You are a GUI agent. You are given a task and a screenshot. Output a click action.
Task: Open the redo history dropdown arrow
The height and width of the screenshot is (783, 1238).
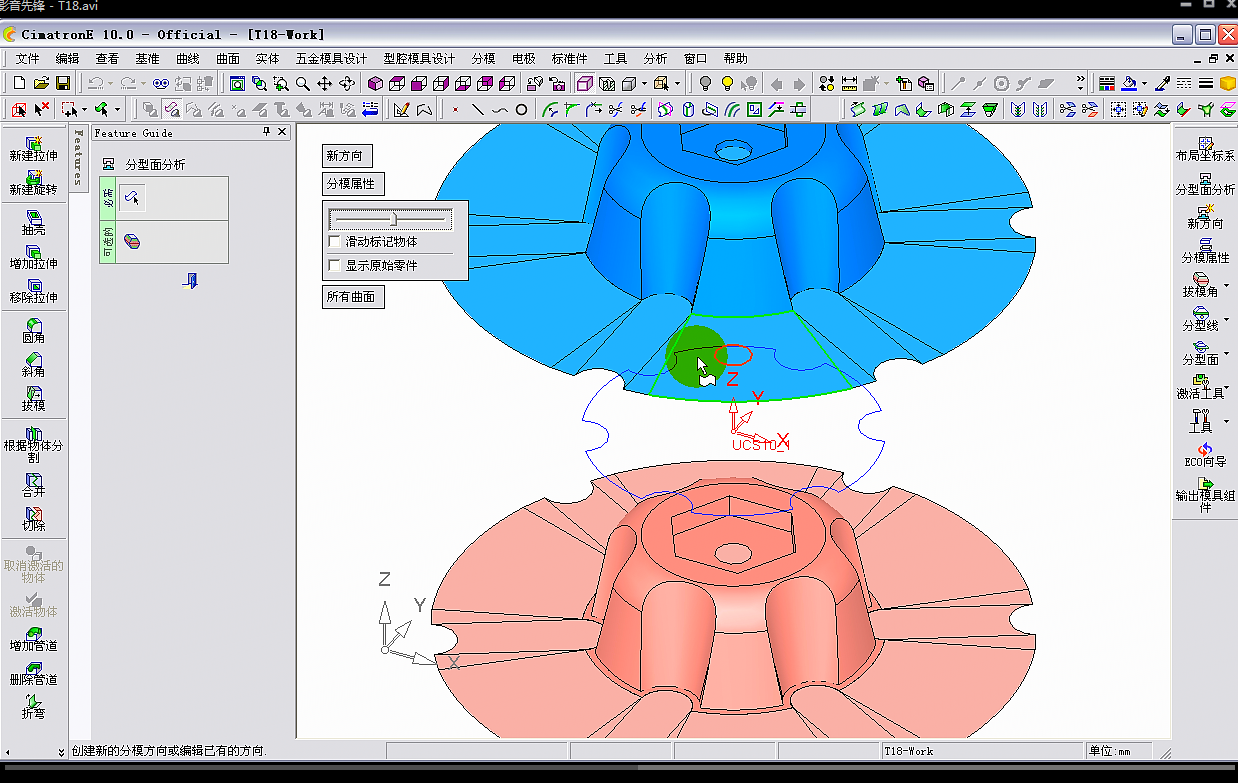tap(144, 83)
